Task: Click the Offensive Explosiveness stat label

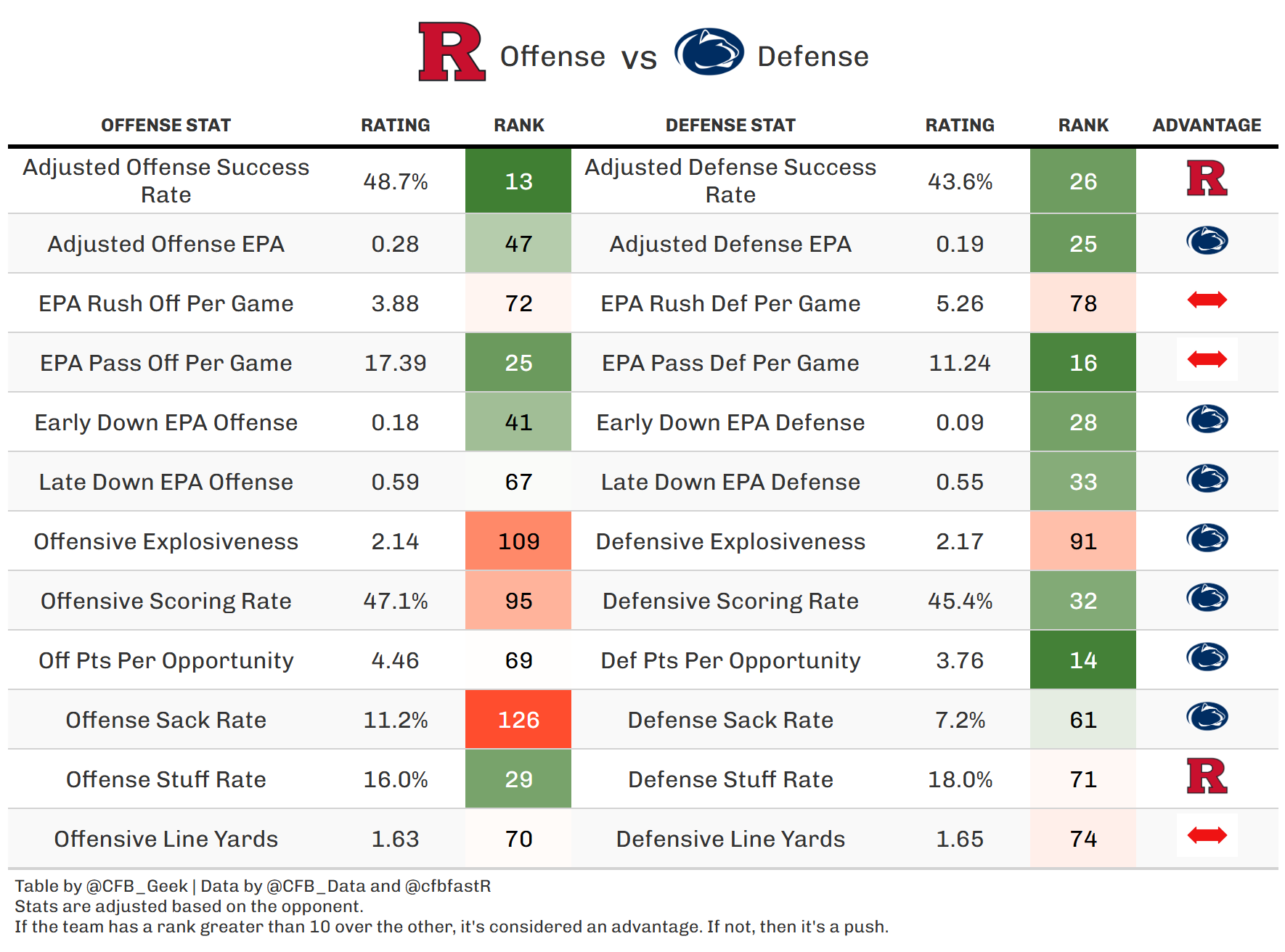Action: click(166, 542)
